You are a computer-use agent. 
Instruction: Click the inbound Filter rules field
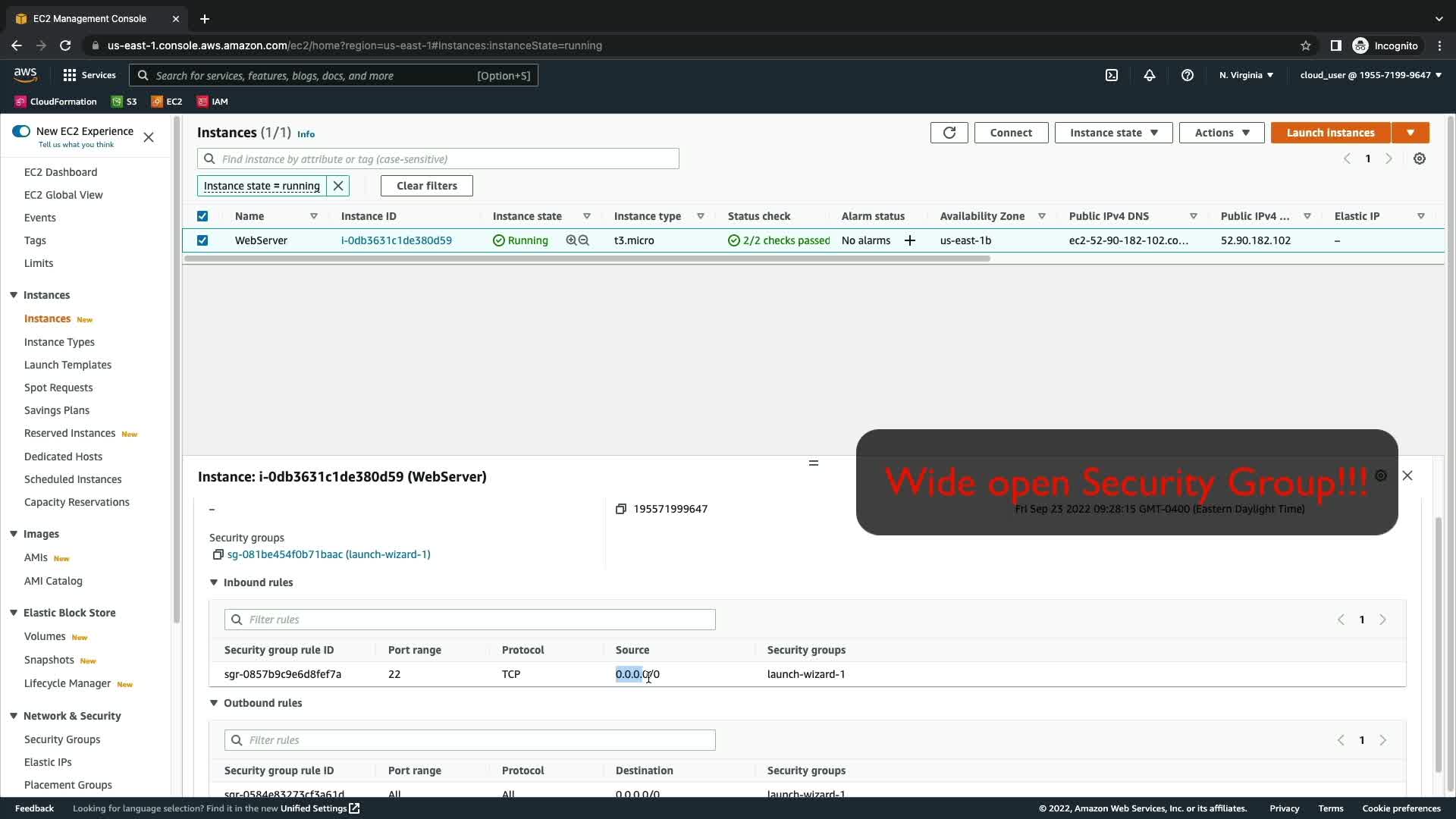[x=470, y=620]
